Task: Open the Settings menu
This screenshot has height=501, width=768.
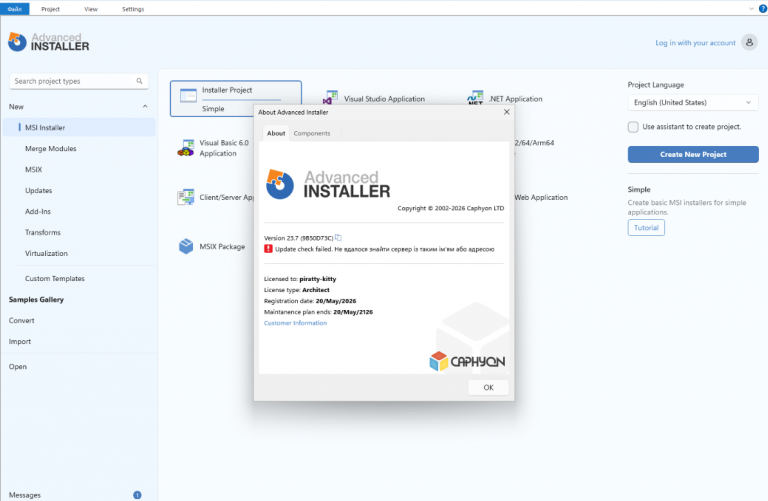Action: coord(133,9)
